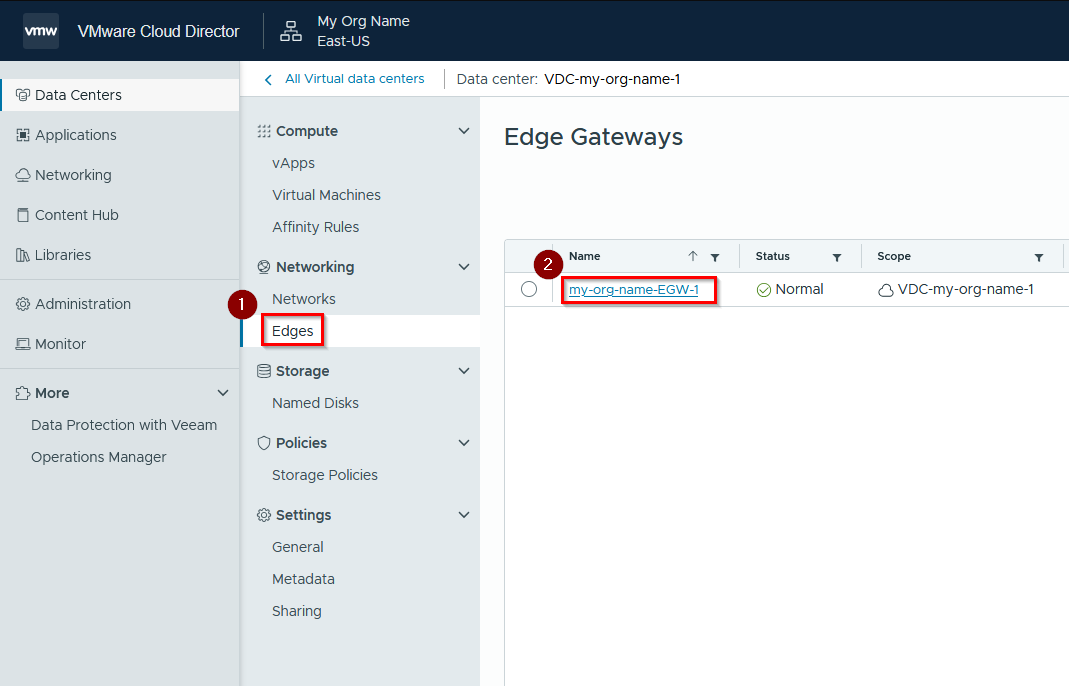Viewport: 1069px width, 686px height.
Task: Collapse the Settings section chevron
Action: tap(464, 515)
